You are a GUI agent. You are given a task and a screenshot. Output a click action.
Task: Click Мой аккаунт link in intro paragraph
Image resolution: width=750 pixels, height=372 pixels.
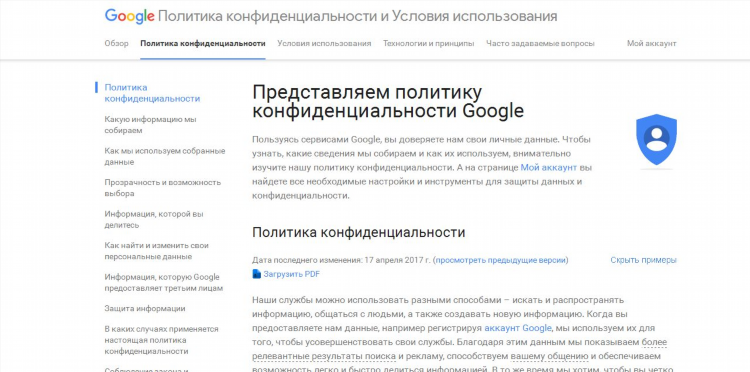(549, 168)
